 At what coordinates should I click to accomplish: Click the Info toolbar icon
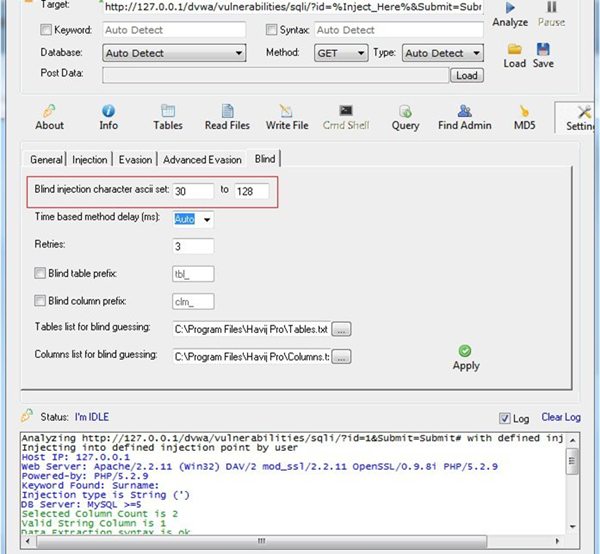tap(108, 116)
